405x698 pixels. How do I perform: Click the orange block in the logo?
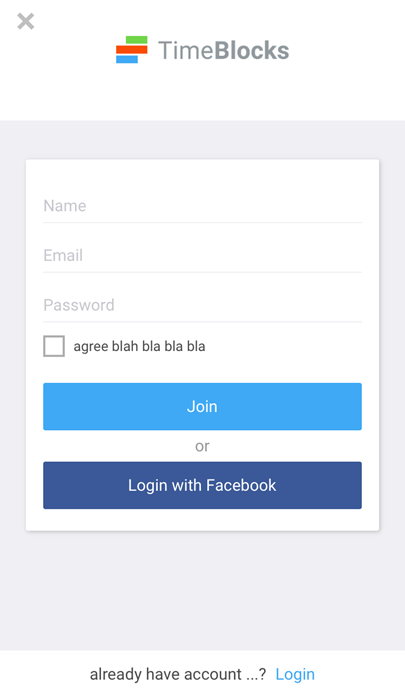(131, 49)
